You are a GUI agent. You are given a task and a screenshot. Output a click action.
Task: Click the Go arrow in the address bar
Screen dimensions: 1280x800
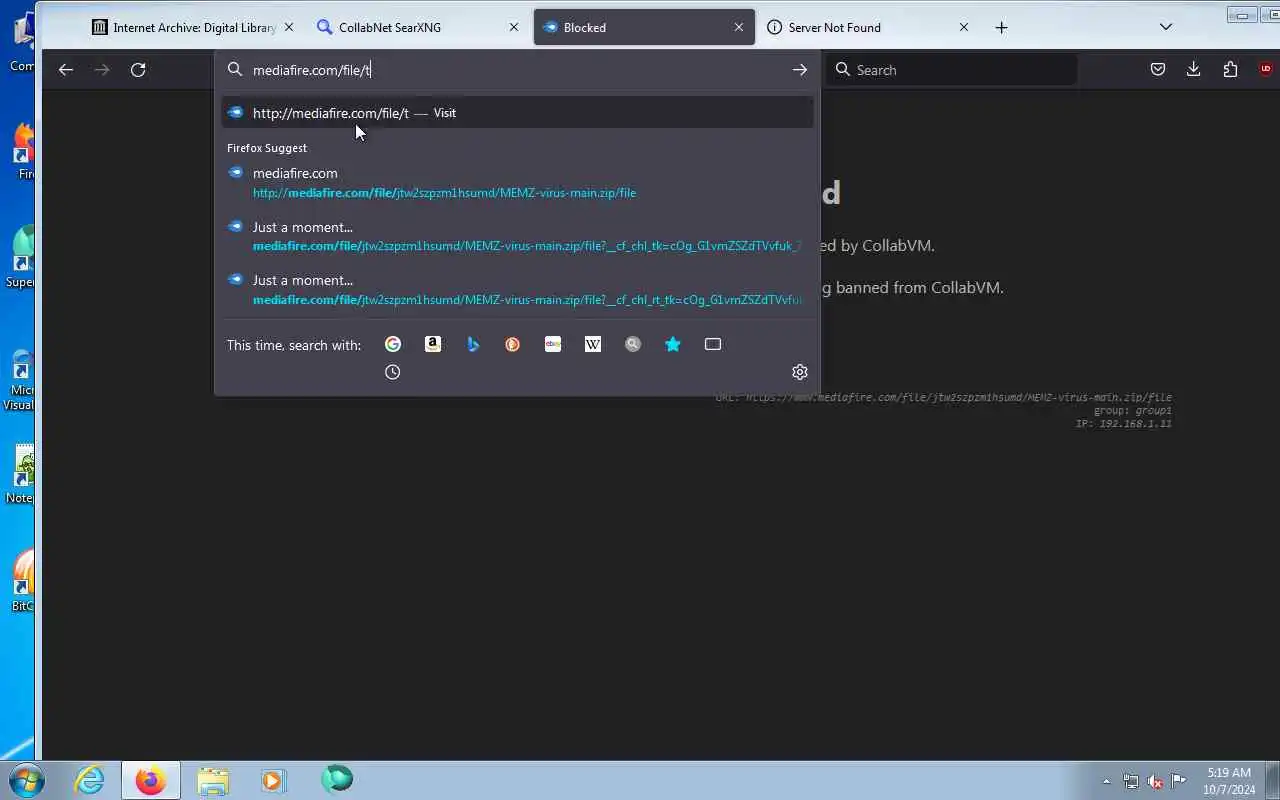[x=799, y=70]
